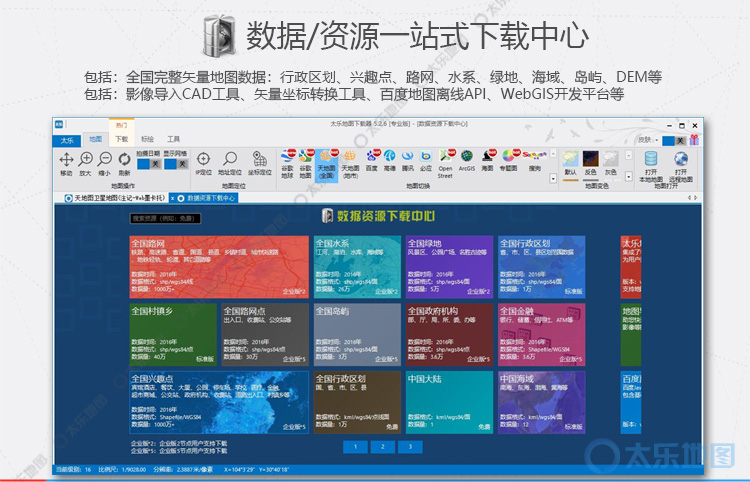Screen dimensions: 750x482
Task: Click the gift icon near skin toggle
Action: 694,140
